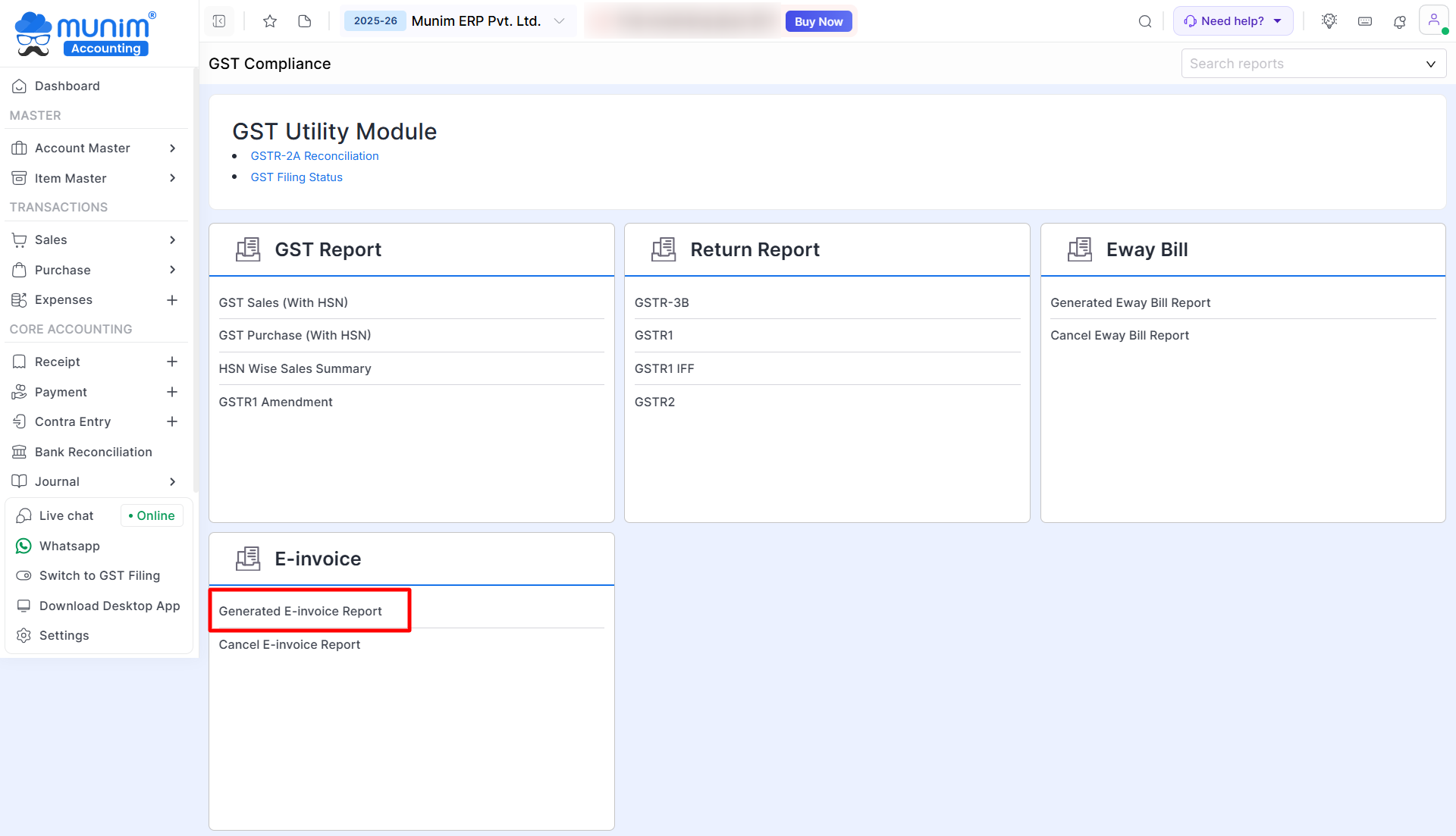
Task: Expand the Sales menu chevron
Action: coord(172,240)
